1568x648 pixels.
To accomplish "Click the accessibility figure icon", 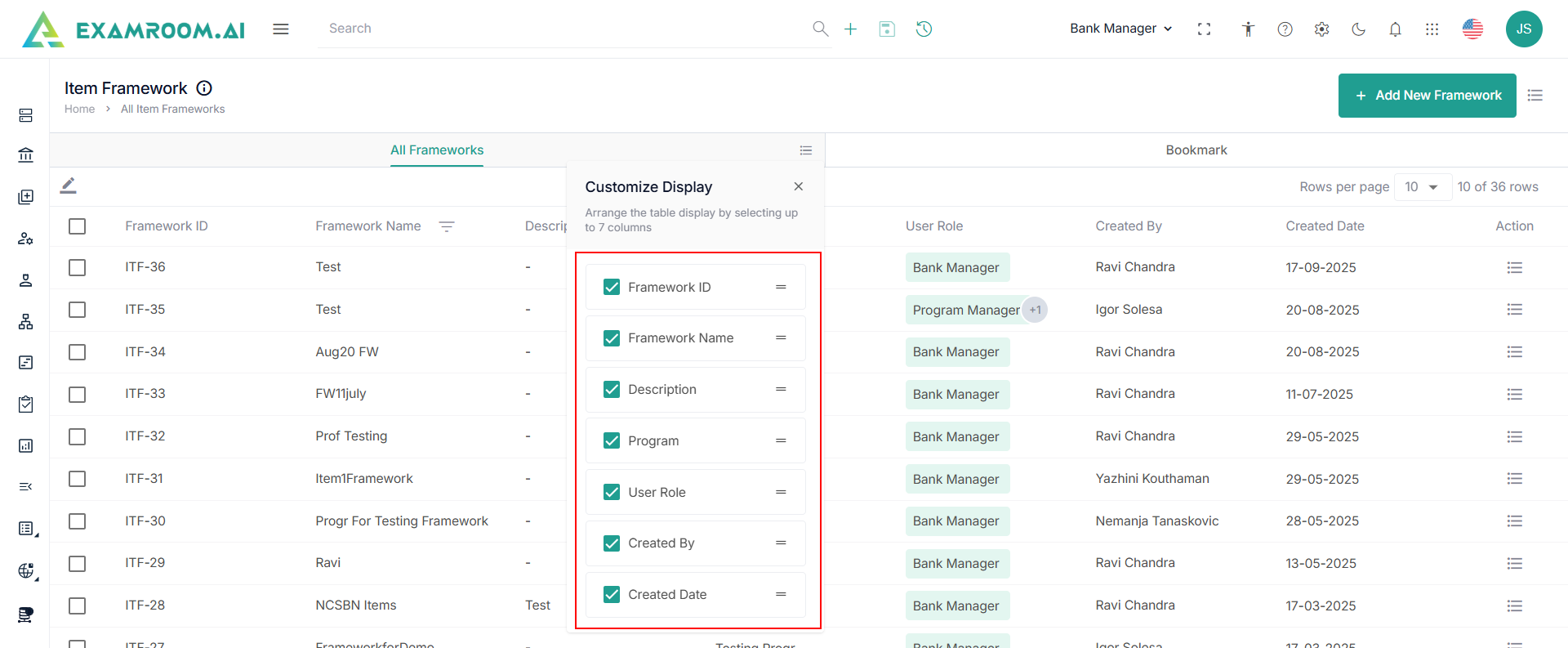I will (x=1248, y=29).
